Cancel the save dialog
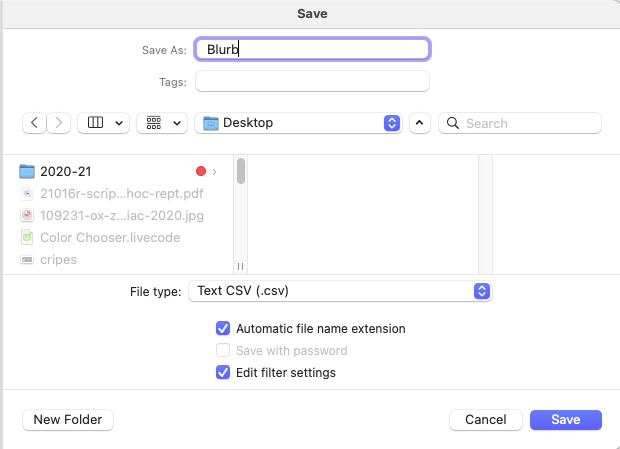Viewport: 620px width, 449px height. [486, 420]
